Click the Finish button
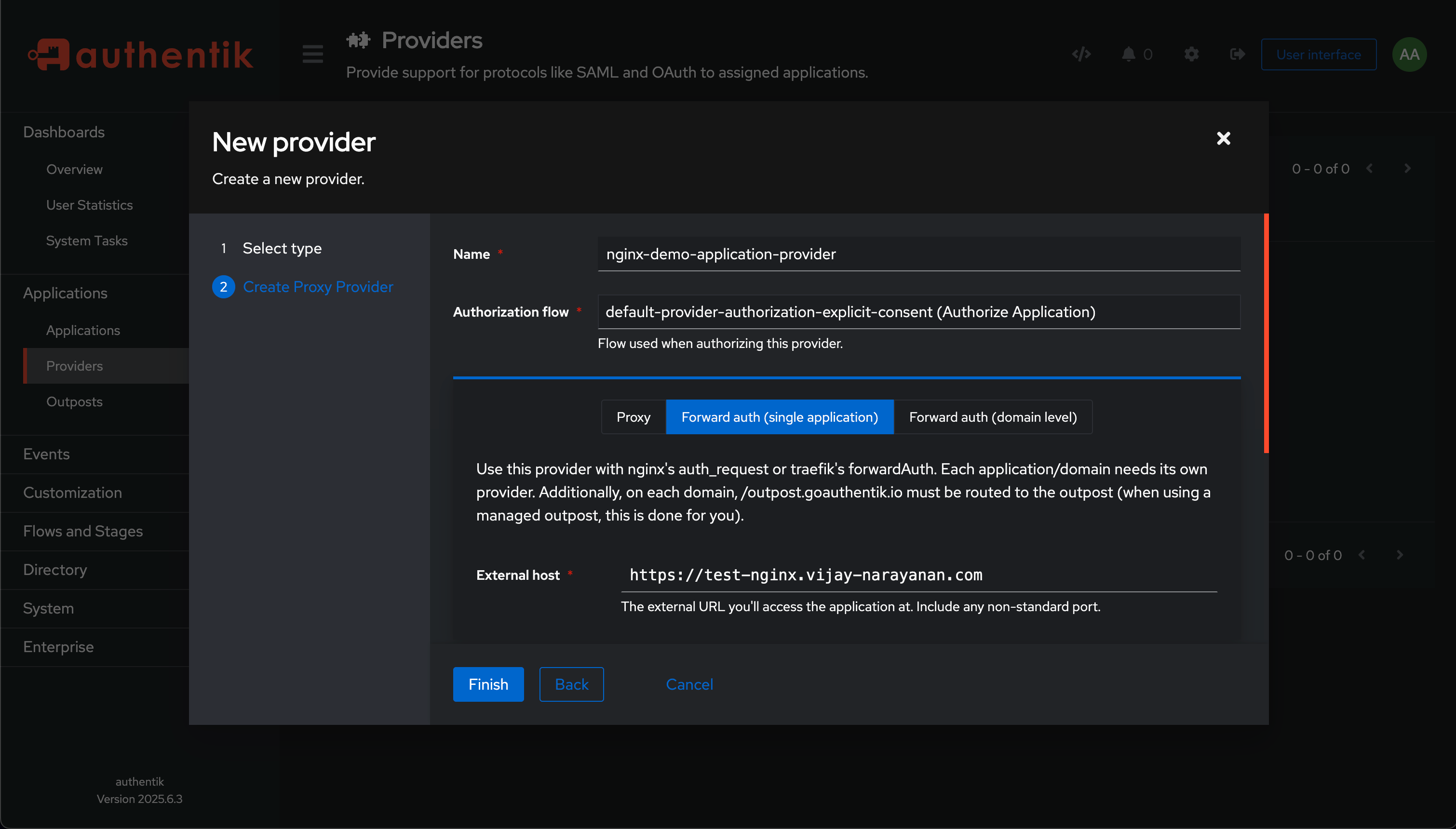1456x829 pixels. [488, 684]
